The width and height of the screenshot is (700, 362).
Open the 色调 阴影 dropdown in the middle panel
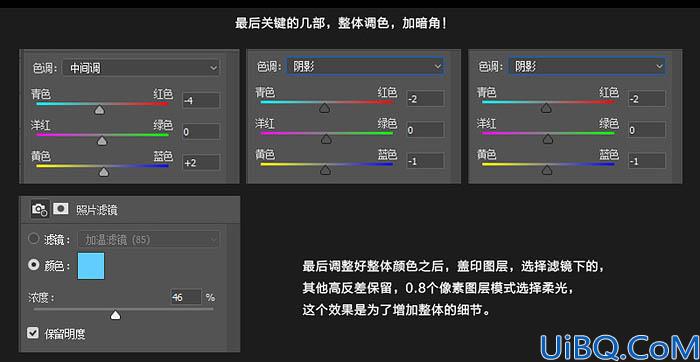365,66
